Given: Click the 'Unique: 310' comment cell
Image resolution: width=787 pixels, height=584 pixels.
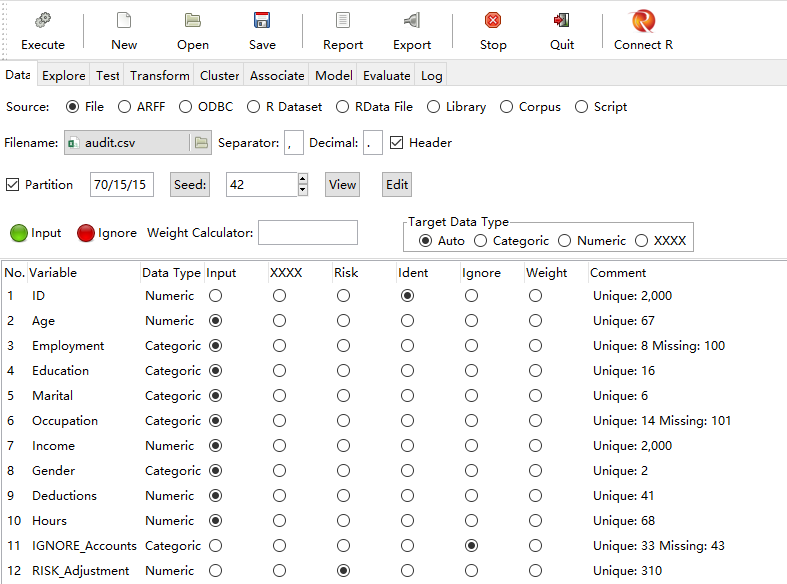Looking at the screenshot, I should [627, 571].
